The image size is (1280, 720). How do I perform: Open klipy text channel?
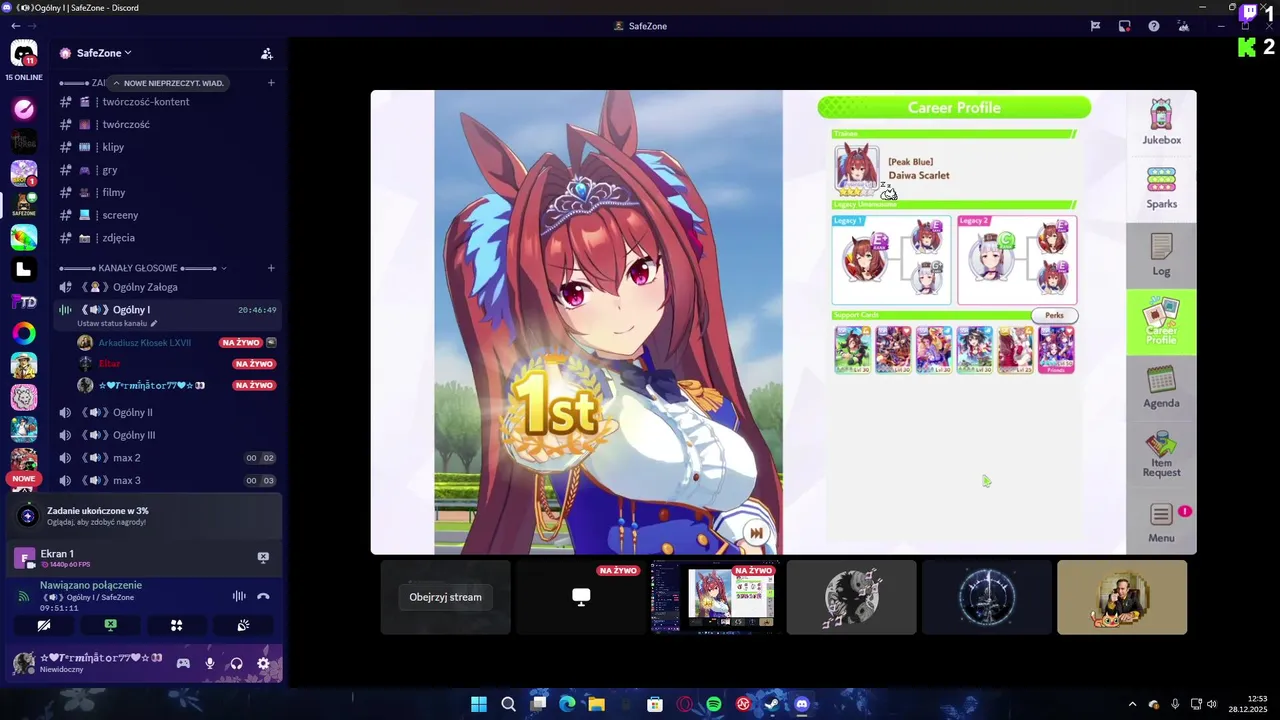coord(167,147)
